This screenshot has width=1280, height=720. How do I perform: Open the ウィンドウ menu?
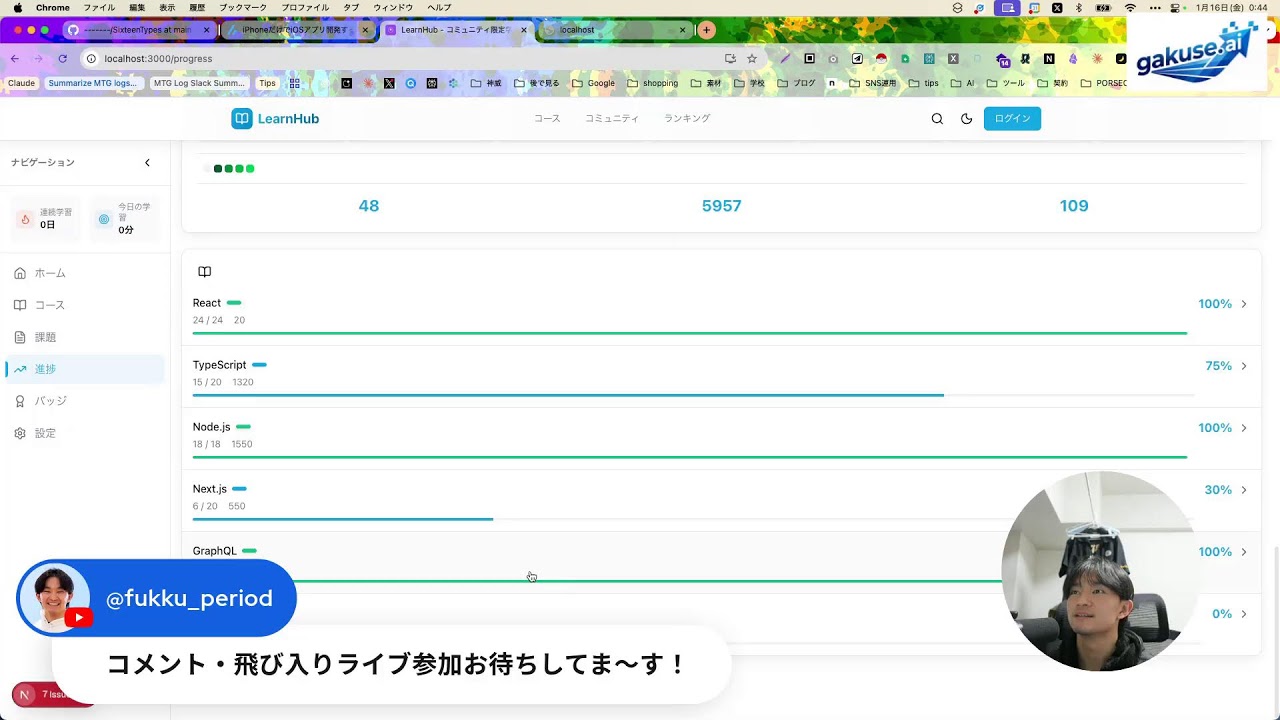tap(393, 7)
